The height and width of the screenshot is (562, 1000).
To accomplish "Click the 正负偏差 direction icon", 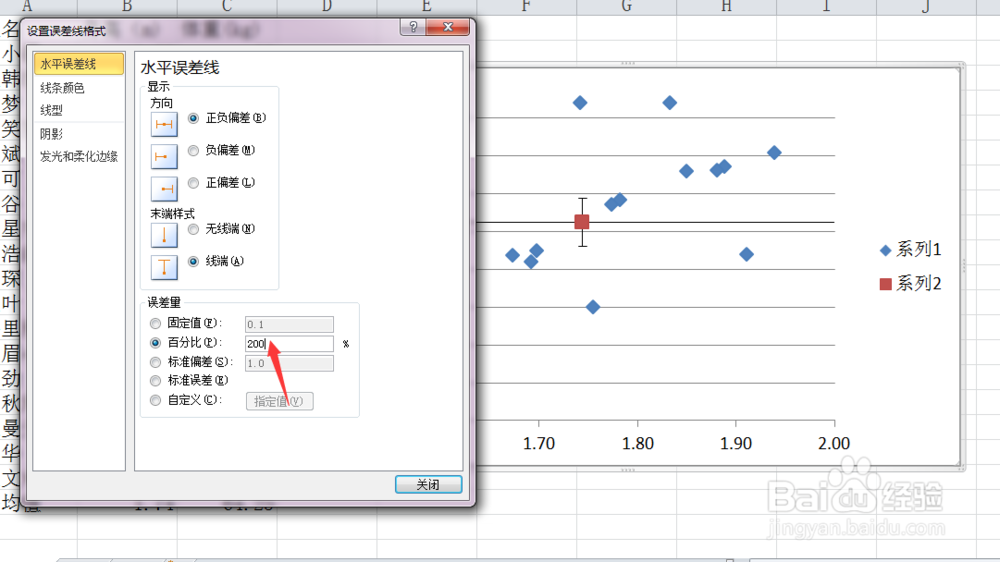I will pos(164,124).
